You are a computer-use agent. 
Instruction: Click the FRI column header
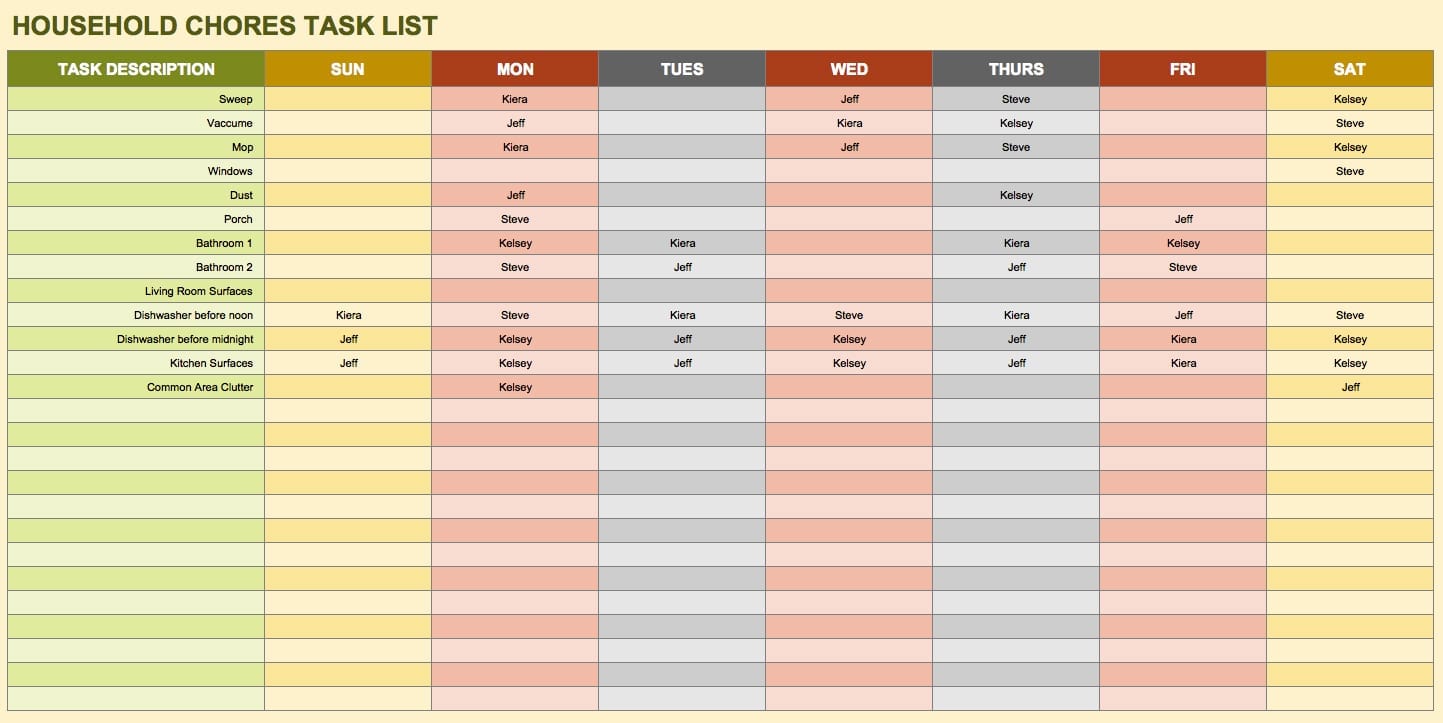(1182, 69)
